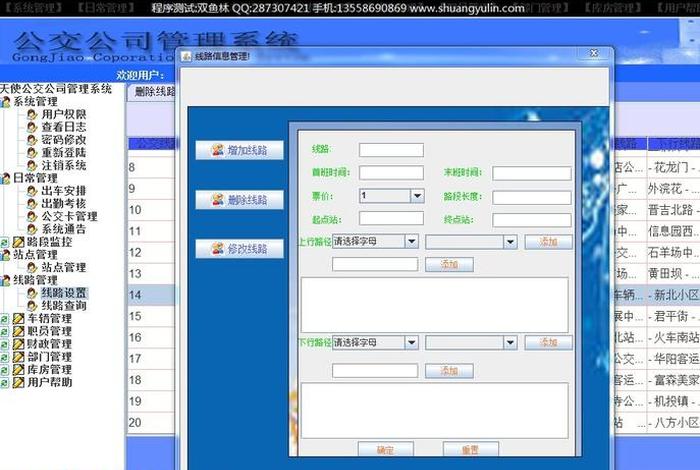Select table row number 14
Image resolution: width=700 pixels, height=470 pixels.
151,295
